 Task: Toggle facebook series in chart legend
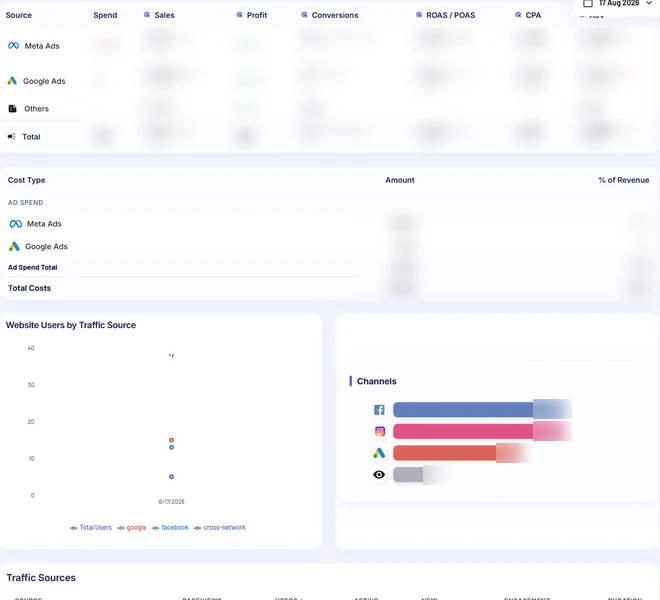point(170,528)
